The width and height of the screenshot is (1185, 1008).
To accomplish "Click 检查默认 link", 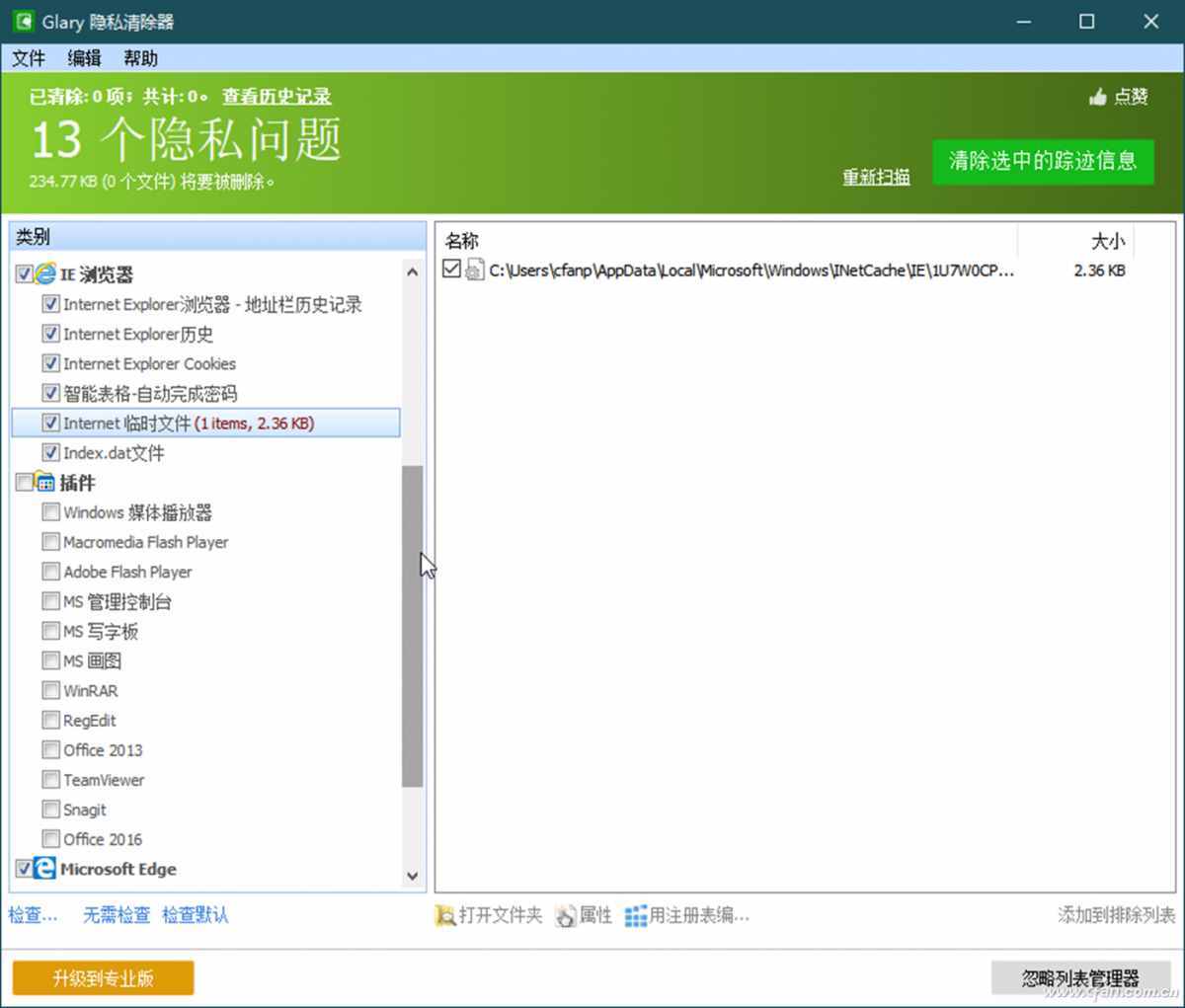I will (196, 915).
